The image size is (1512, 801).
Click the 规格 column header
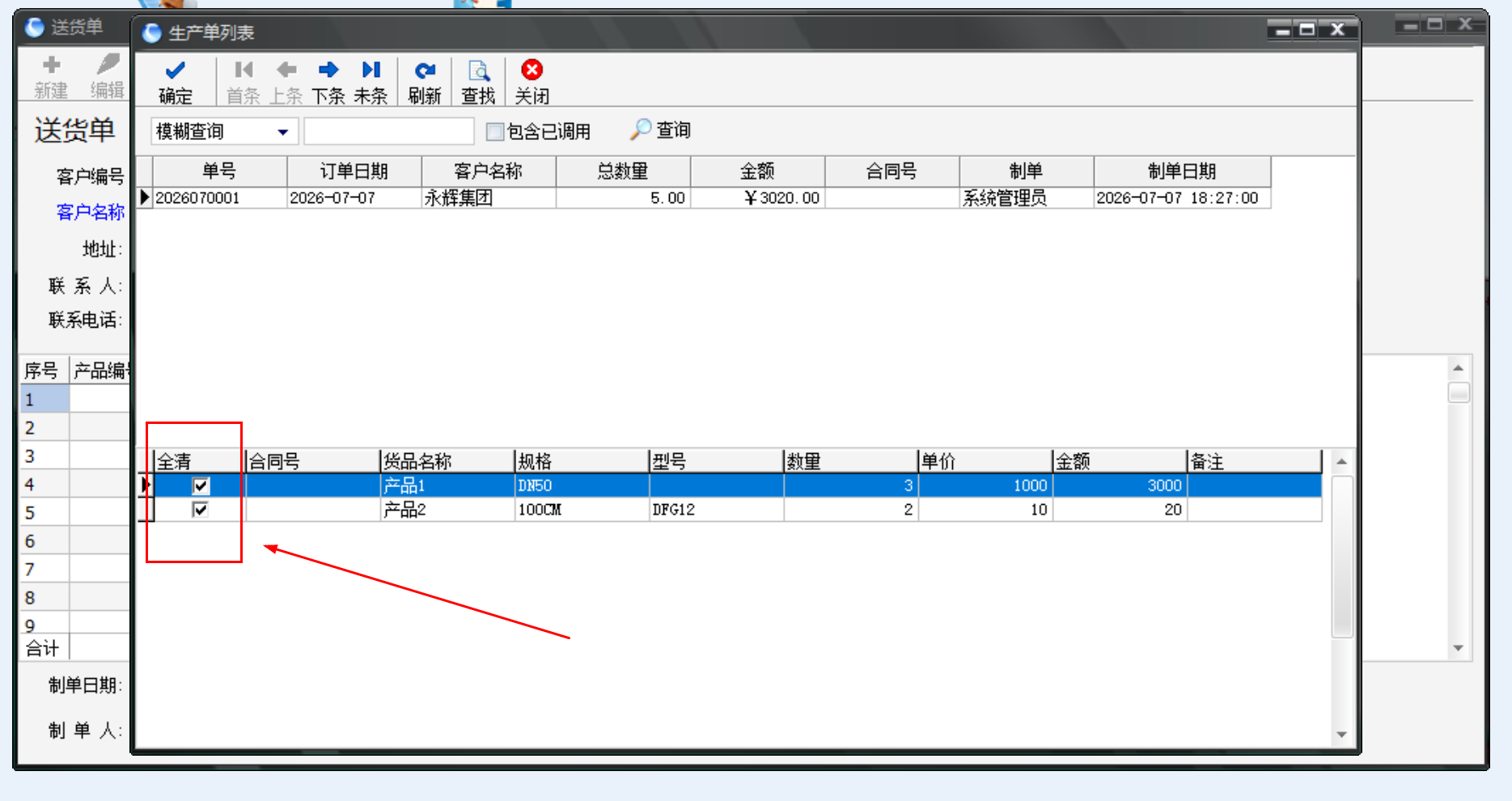(581, 462)
